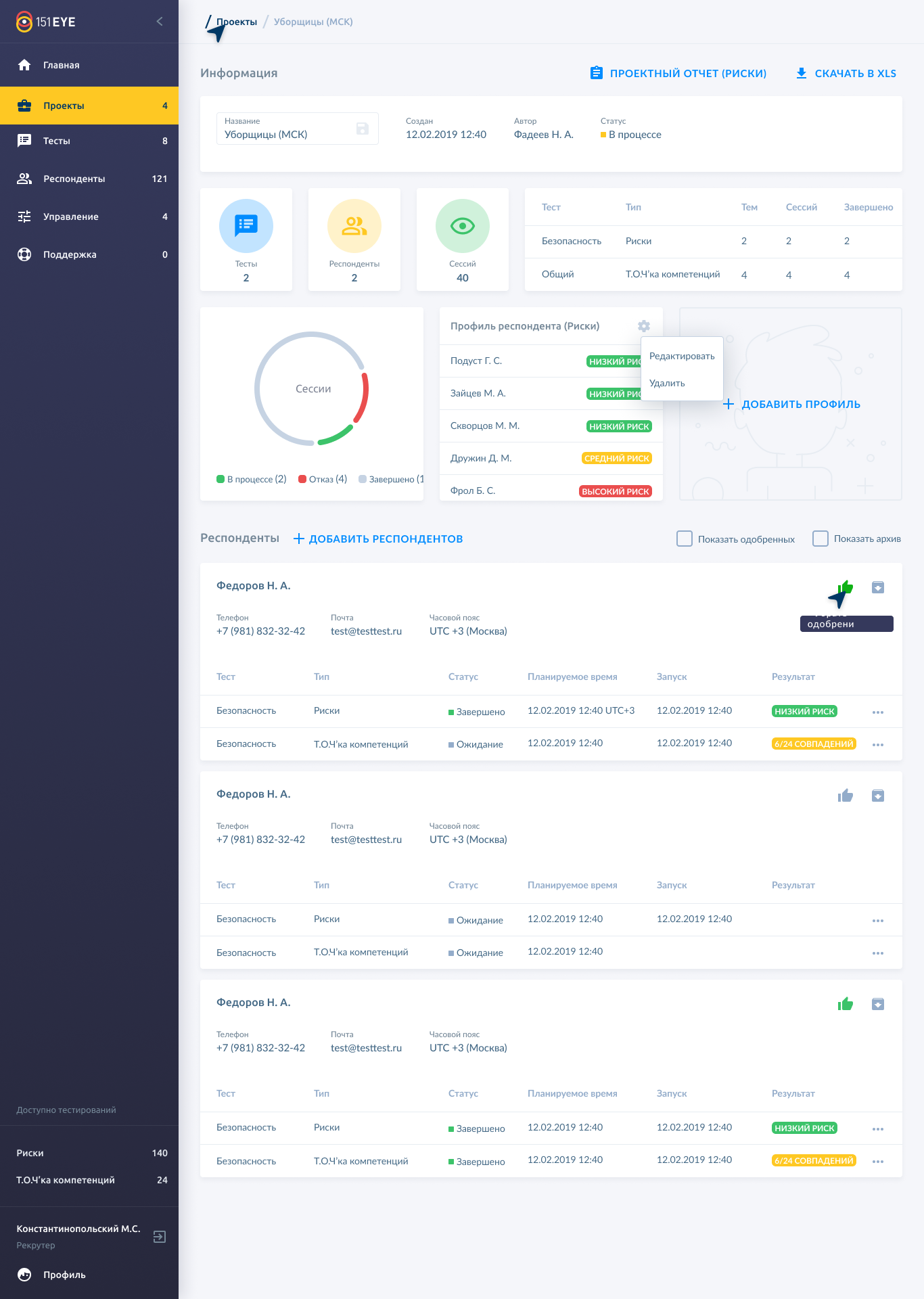Image resolution: width=924 pixels, height=1299 pixels.
Task: Download report via СКАЧАТЬ В XLS
Action: 846,73
